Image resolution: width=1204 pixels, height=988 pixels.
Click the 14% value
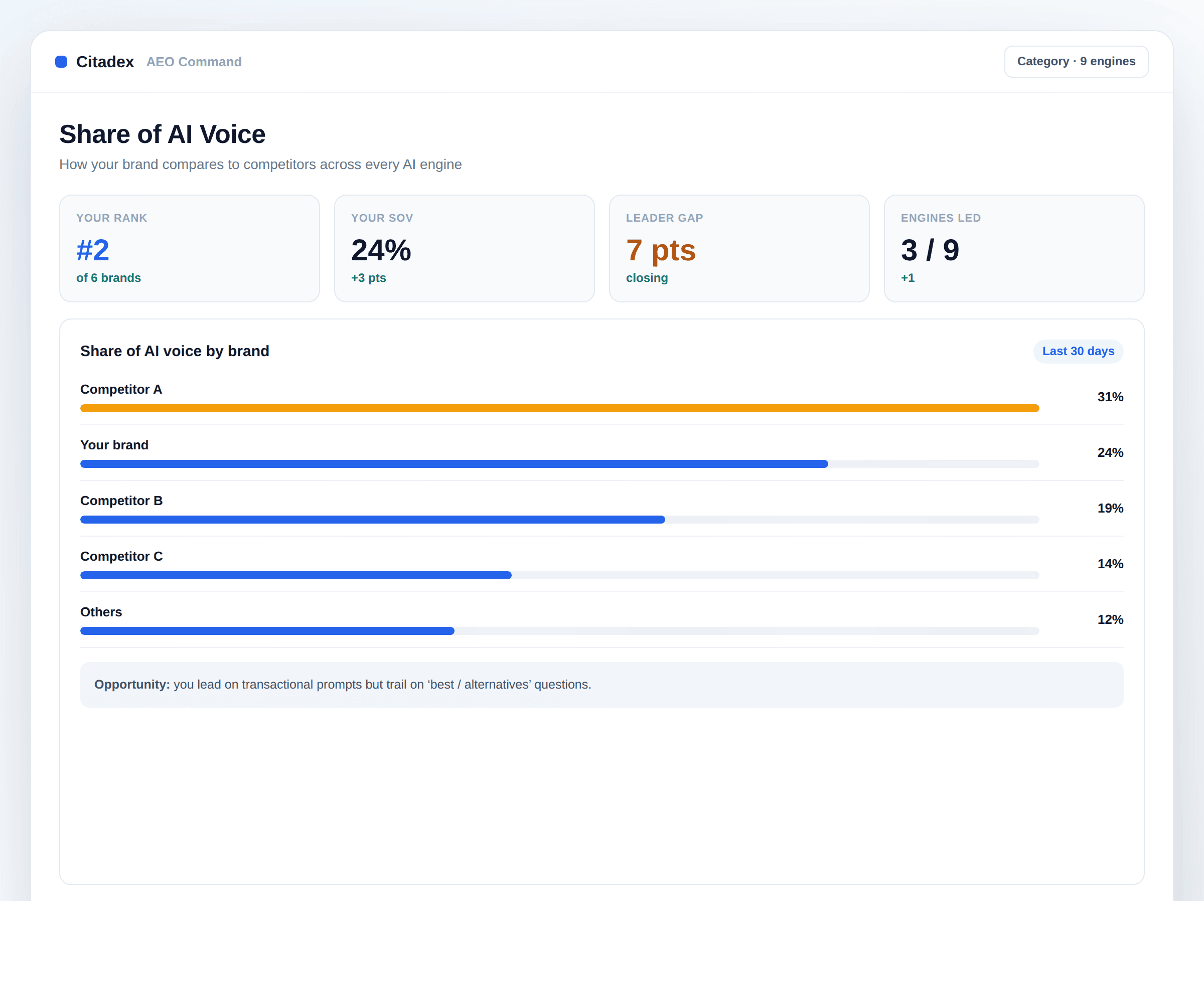pos(1110,564)
